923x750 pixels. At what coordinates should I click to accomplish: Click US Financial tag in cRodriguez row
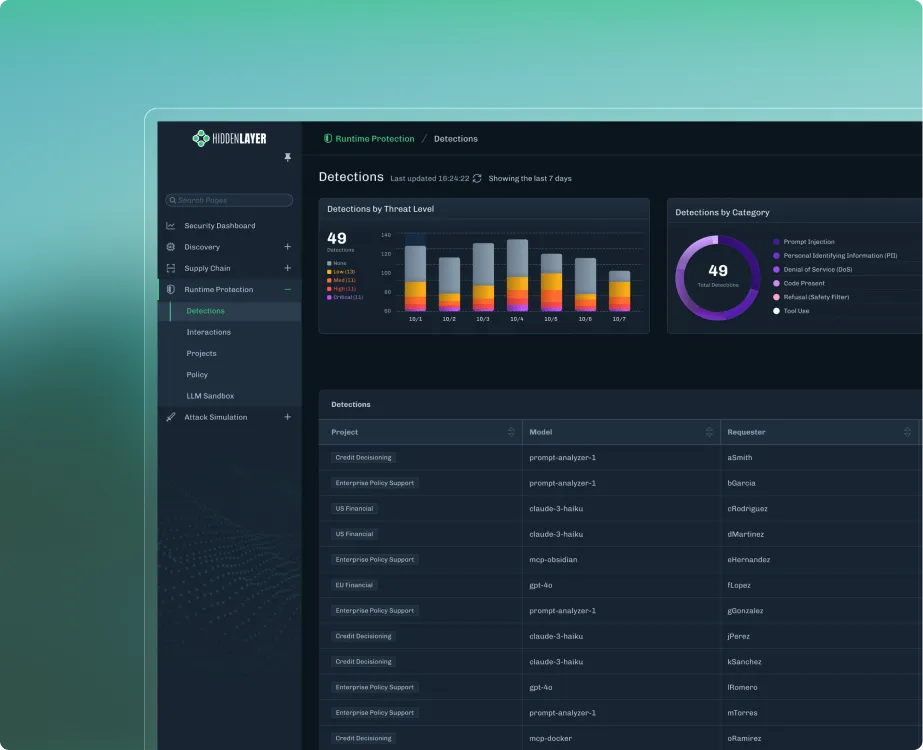(x=354, y=509)
